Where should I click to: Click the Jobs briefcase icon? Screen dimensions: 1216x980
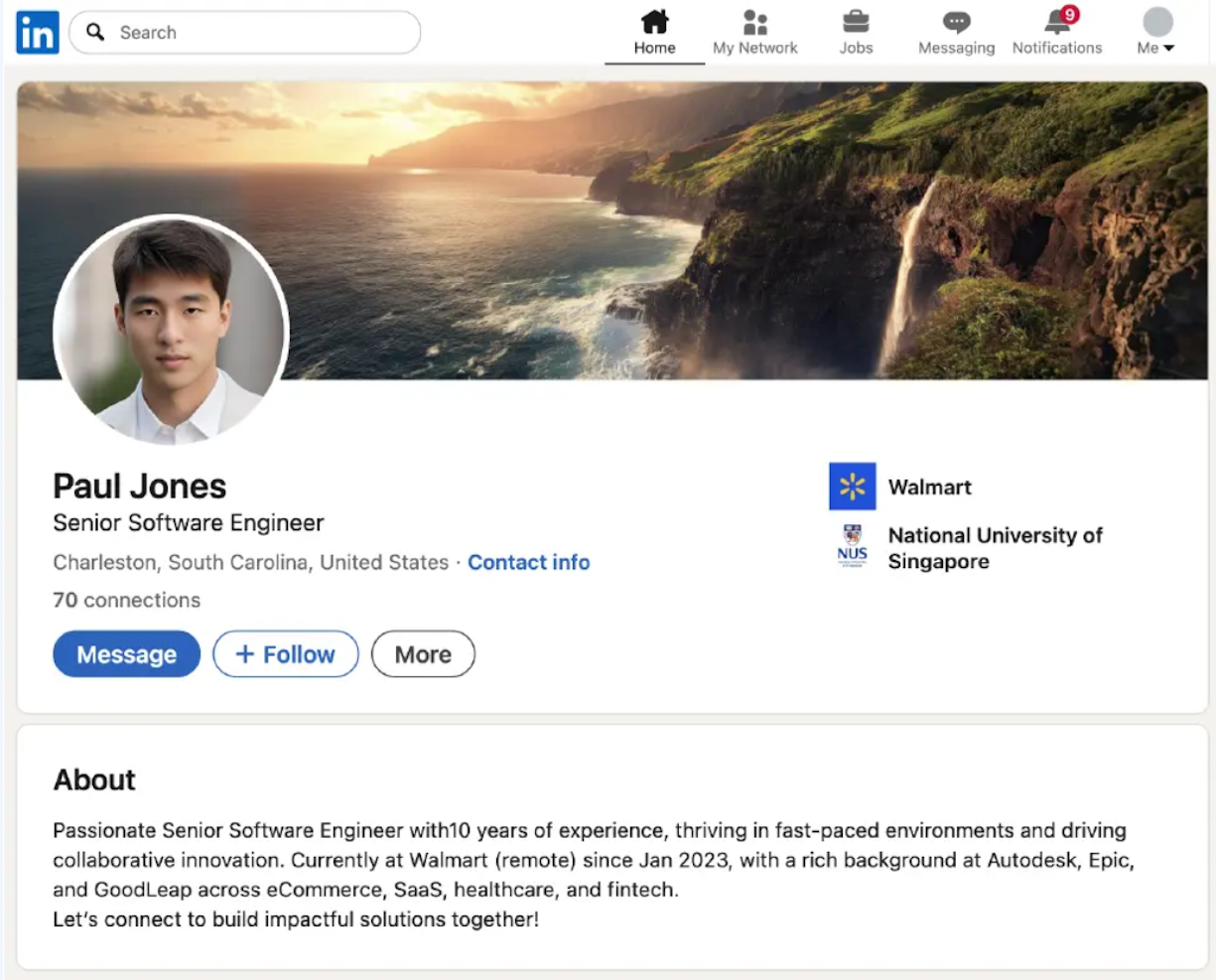click(x=855, y=22)
